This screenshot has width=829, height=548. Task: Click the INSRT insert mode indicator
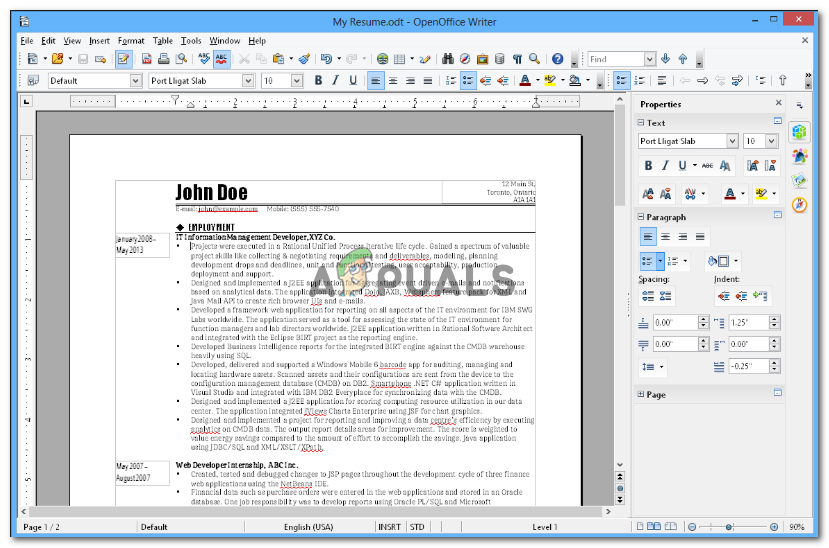390,527
